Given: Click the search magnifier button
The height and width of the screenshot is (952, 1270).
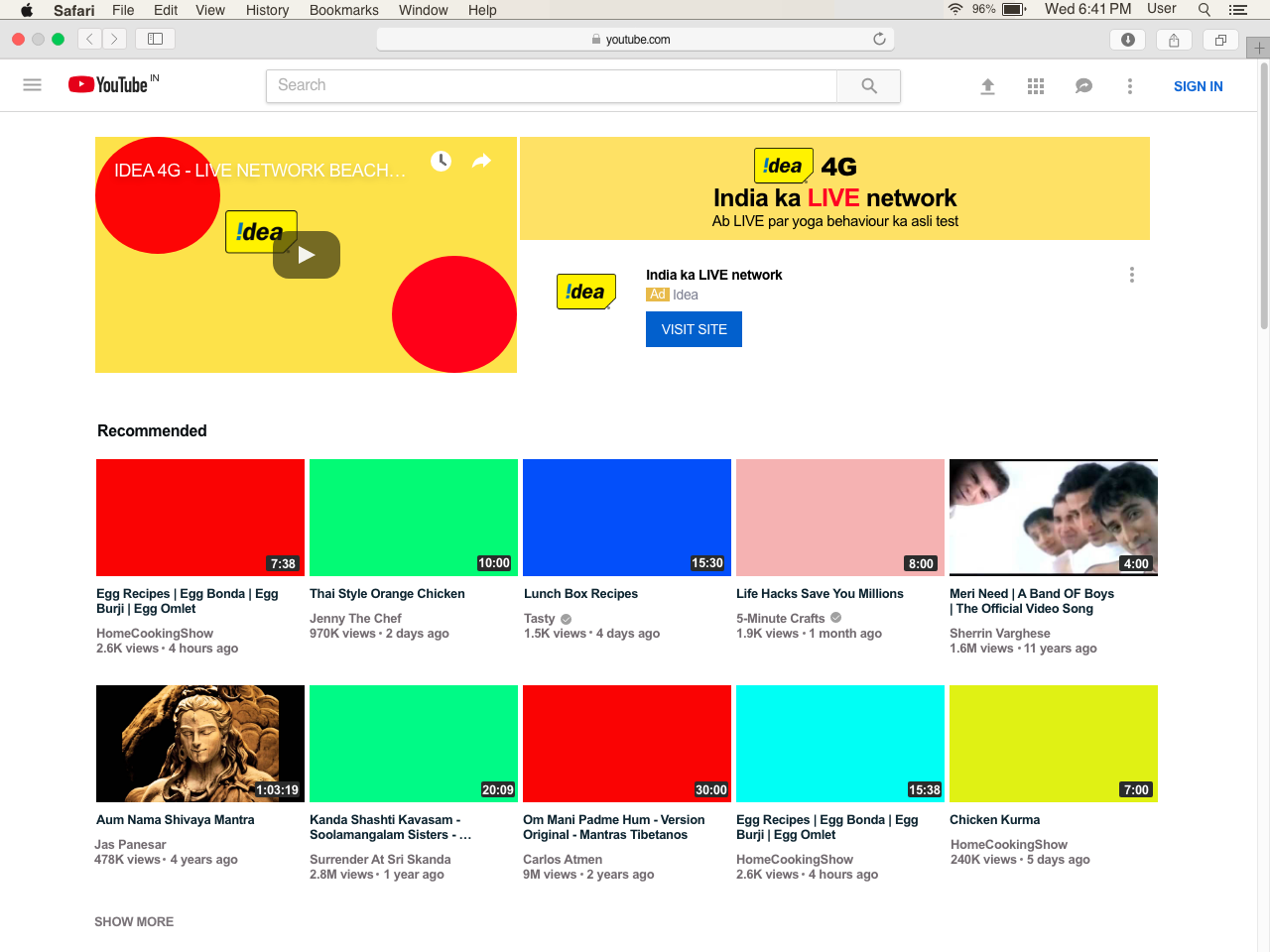Looking at the screenshot, I should [868, 86].
